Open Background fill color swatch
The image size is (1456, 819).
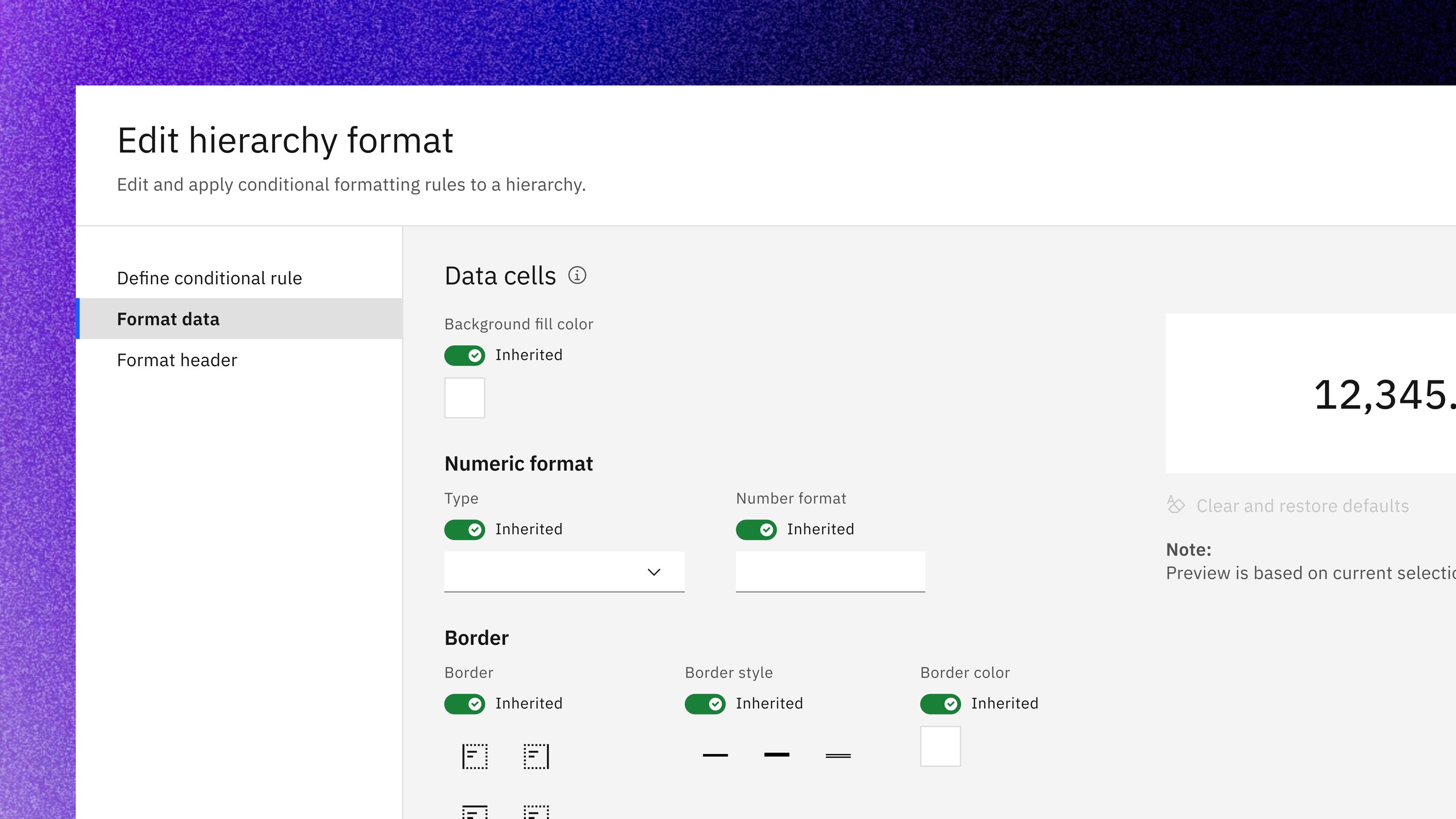coord(464,398)
